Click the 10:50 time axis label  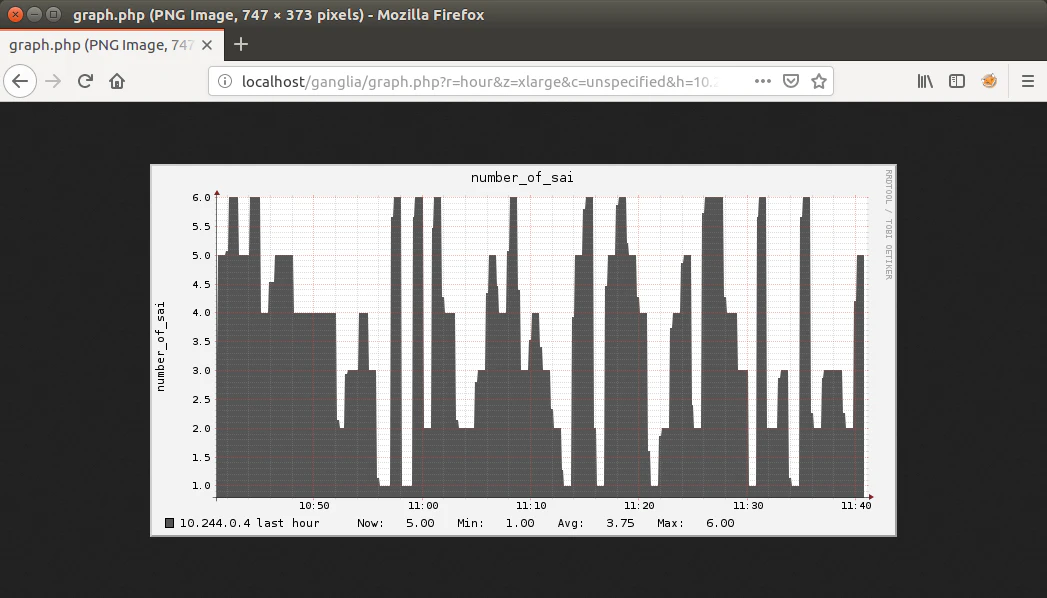[315, 506]
